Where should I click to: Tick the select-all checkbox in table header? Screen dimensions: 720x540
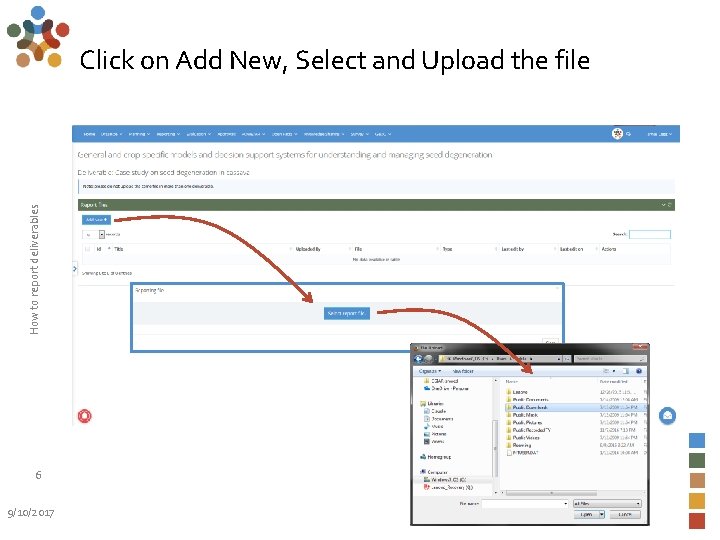[x=88, y=249]
